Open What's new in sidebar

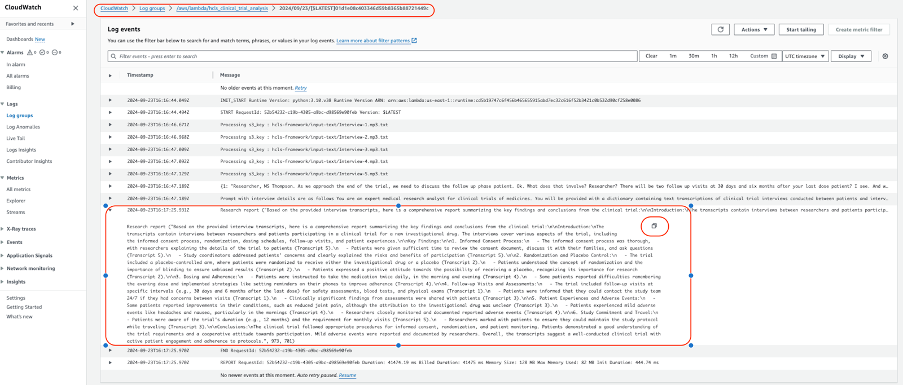click(20, 316)
